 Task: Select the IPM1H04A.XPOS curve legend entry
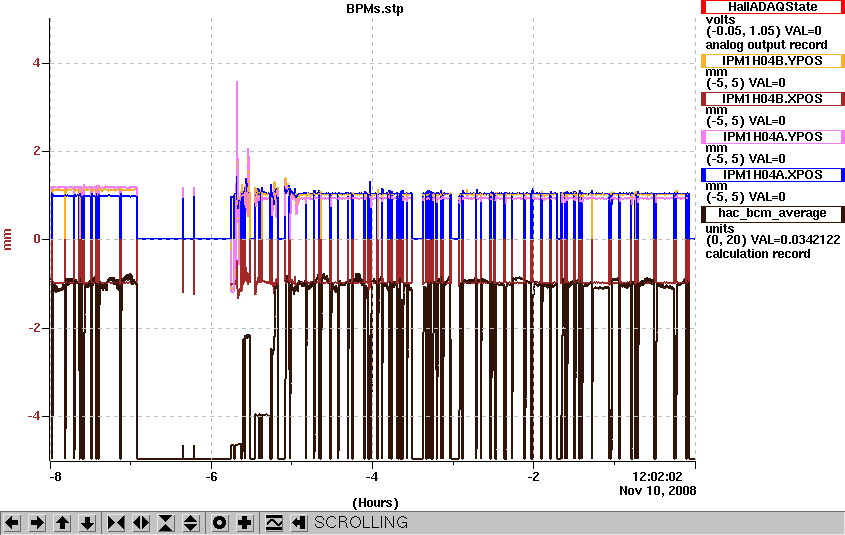(772, 175)
